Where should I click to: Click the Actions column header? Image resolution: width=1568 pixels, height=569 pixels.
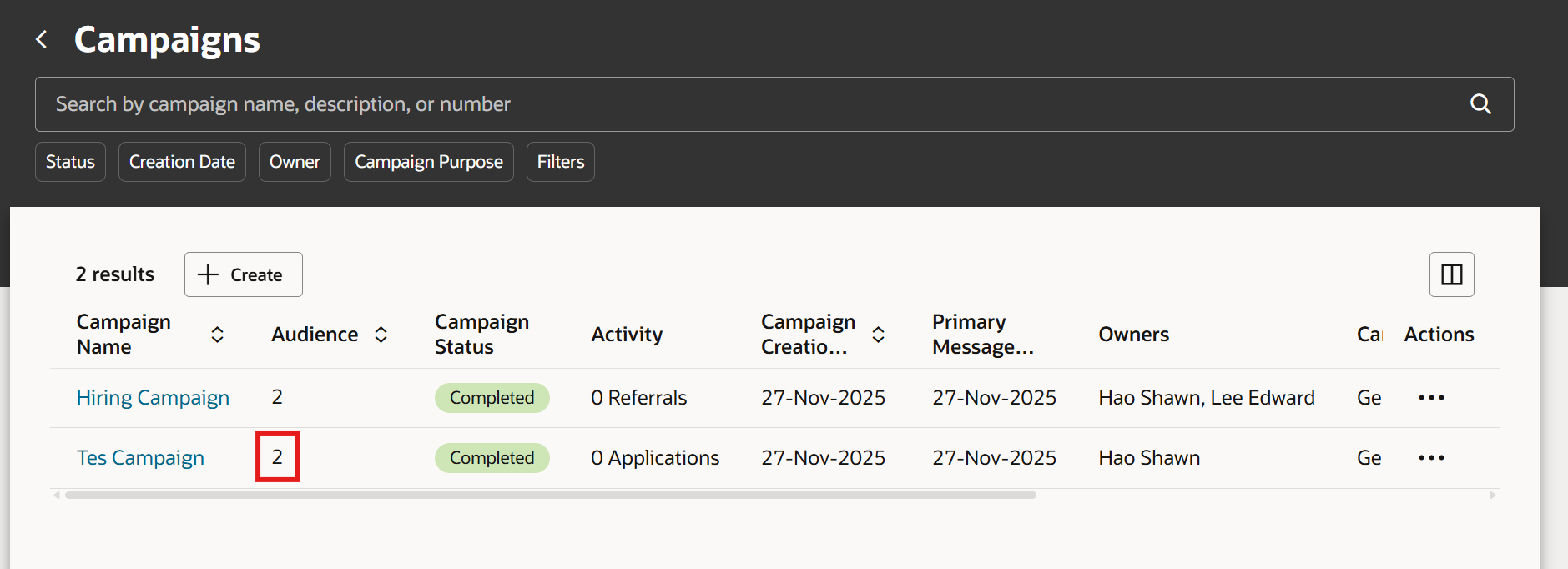pos(1439,335)
